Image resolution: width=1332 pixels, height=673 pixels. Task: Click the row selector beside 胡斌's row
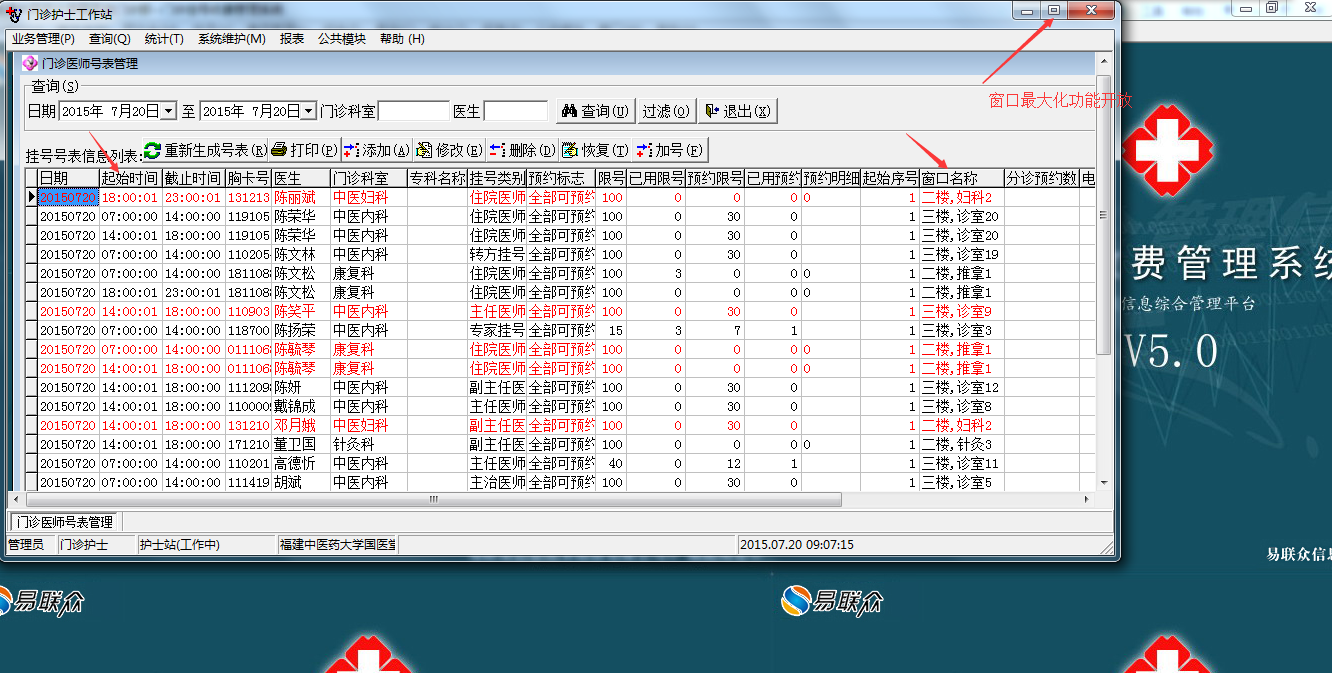pyautogui.click(x=31, y=483)
